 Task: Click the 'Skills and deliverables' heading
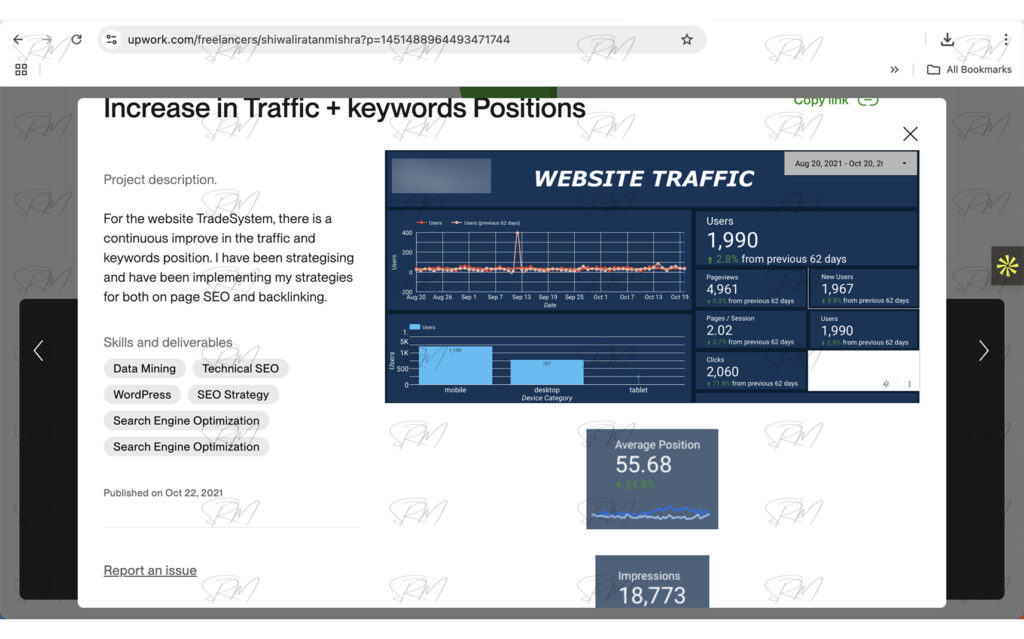pyautogui.click(x=168, y=342)
